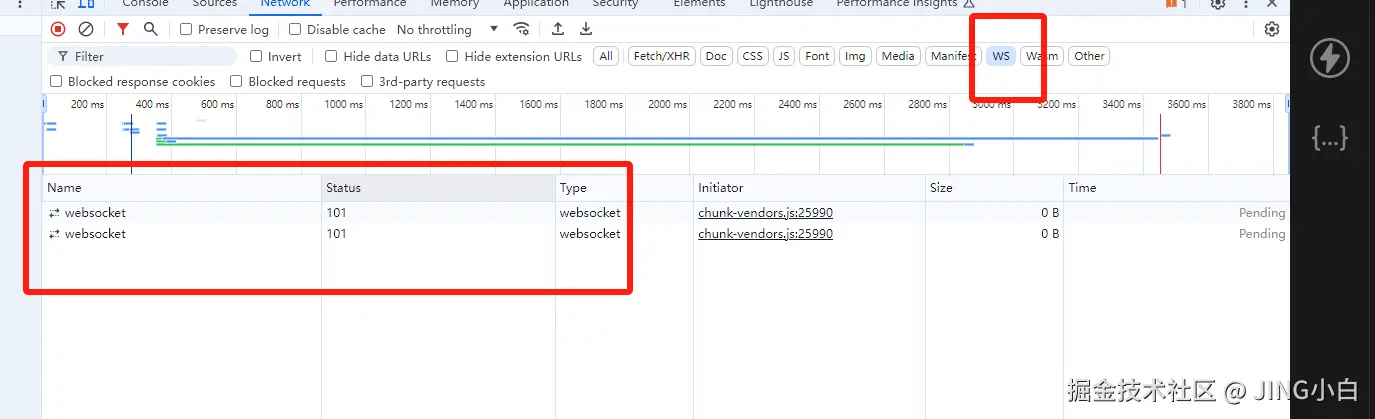Open the No throttling dropdown
1375x419 pixels.
coord(447,29)
